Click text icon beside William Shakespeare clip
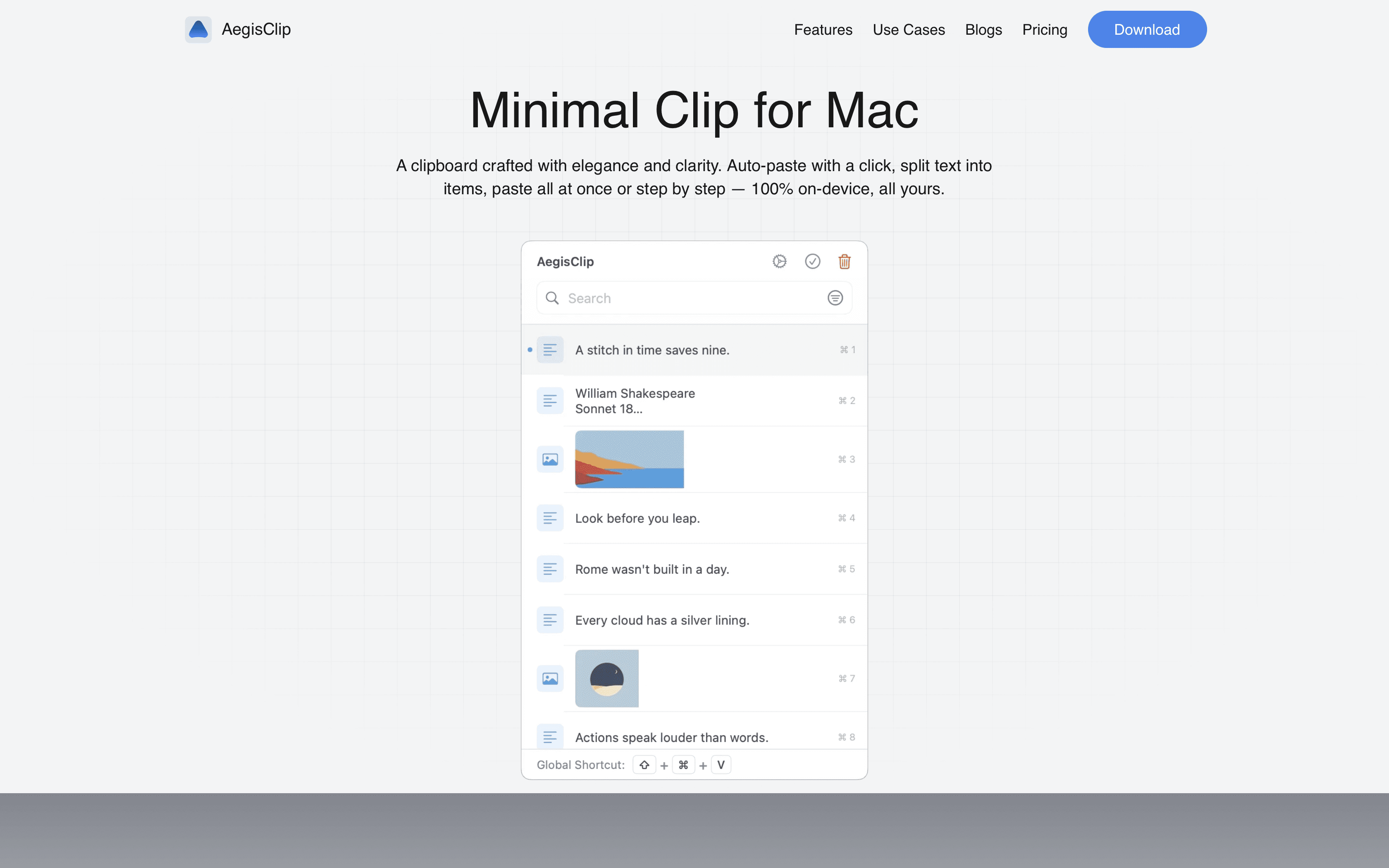Viewport: 1389px width, 868px height. coord(550,401)
